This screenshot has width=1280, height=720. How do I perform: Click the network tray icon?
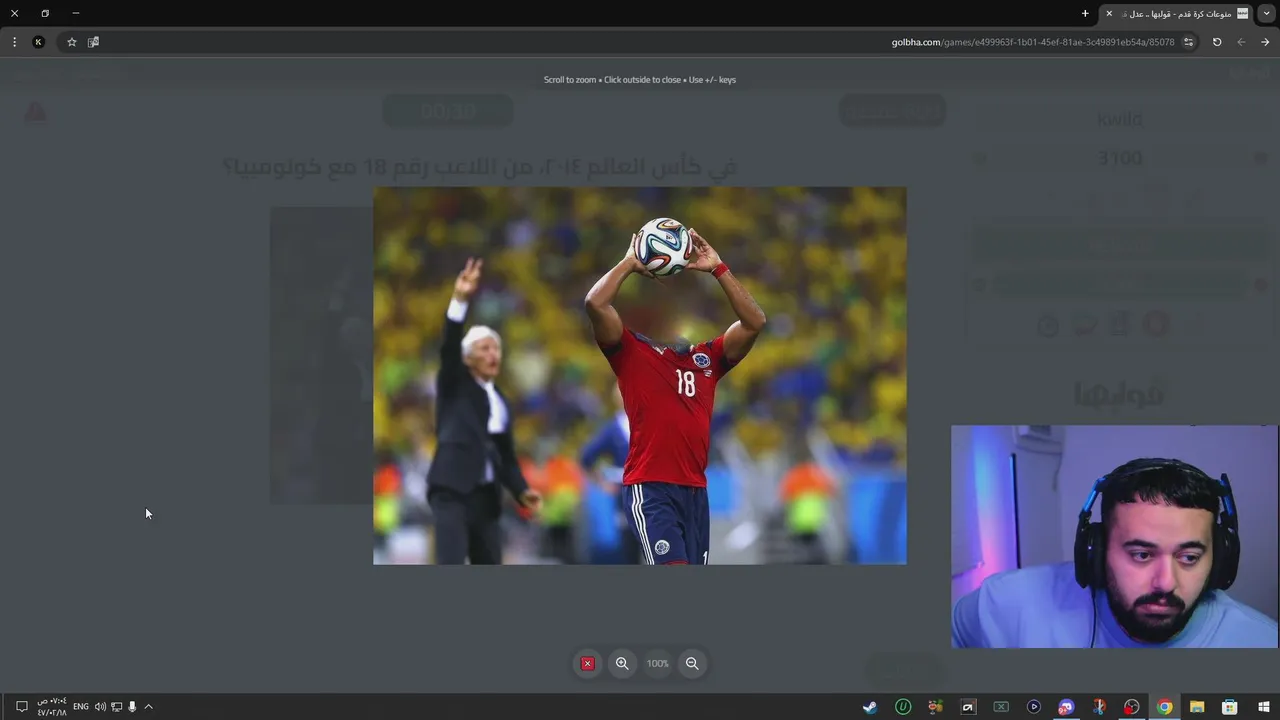pos(116,707)
